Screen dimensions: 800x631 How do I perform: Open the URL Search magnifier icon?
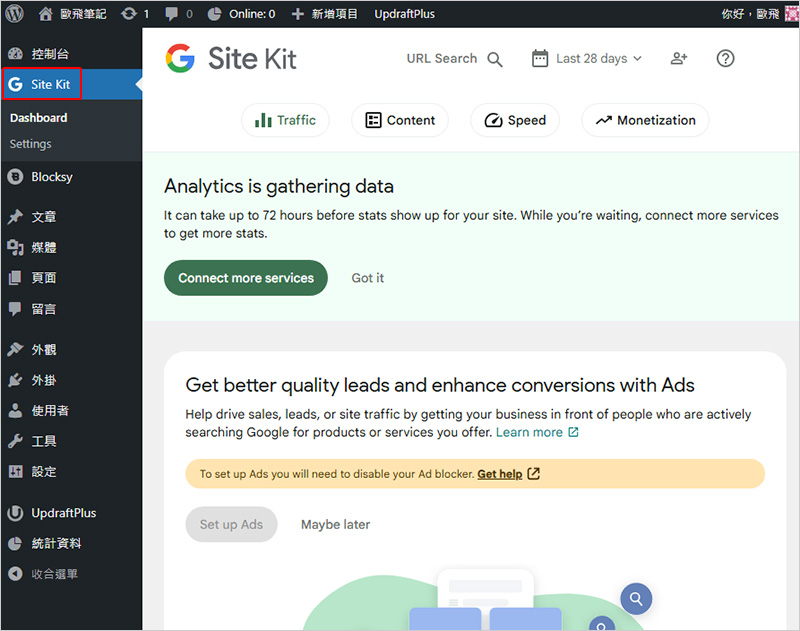[495, 59]
